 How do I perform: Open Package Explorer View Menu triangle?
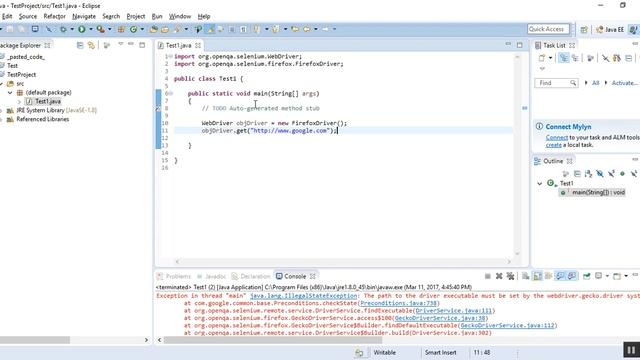coord(120,44)
